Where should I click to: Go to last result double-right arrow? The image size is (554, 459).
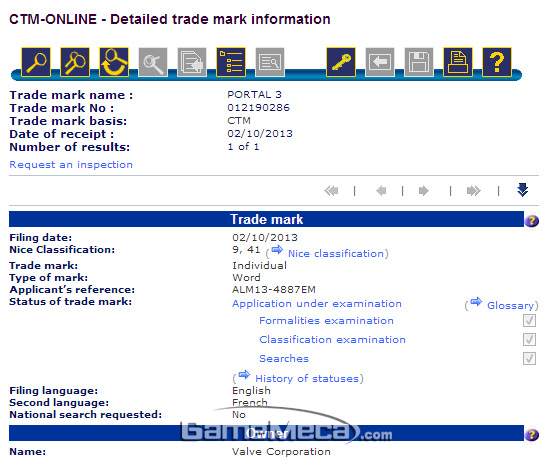point(474,191)
